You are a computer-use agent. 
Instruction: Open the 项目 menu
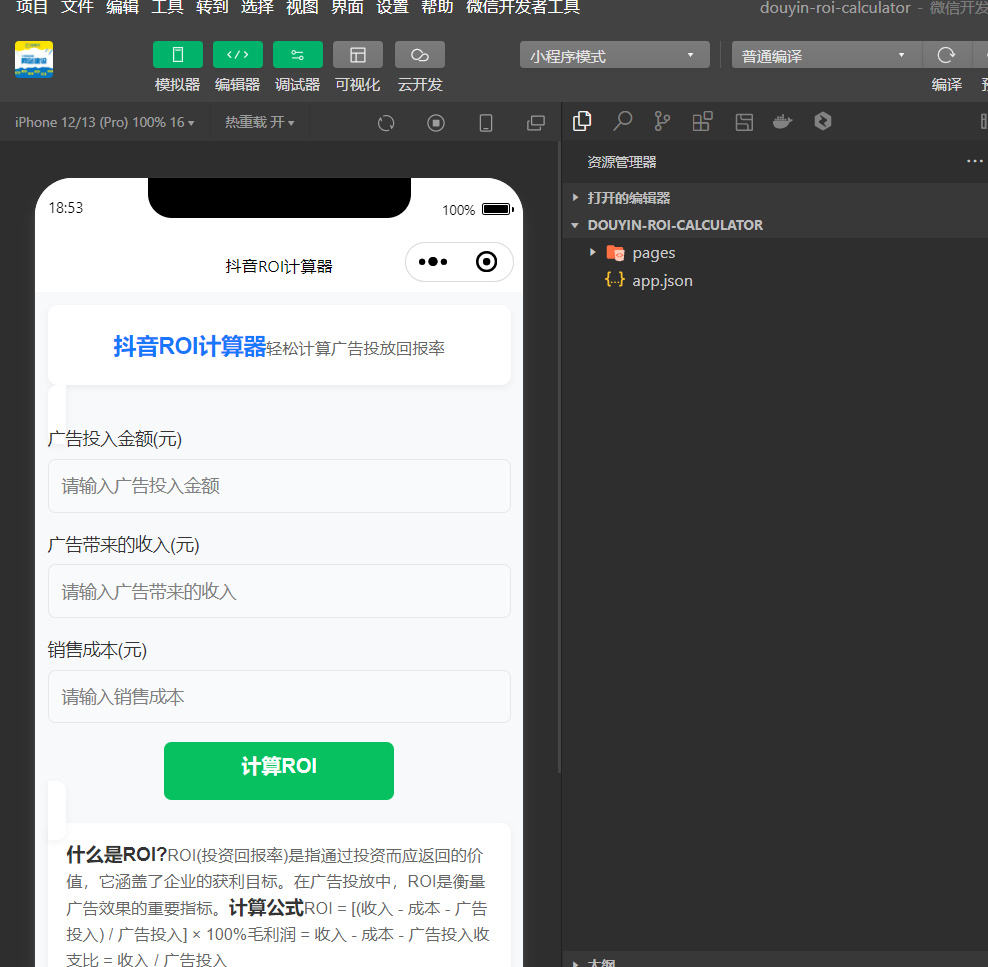[x=32, y=8]
